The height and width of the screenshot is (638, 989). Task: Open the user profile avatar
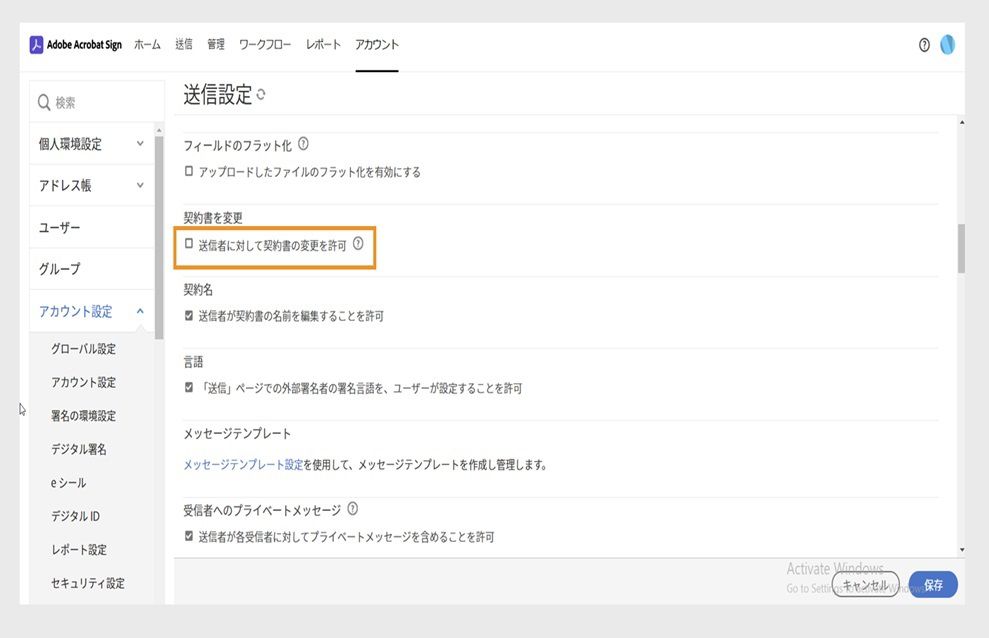[949, 44]
